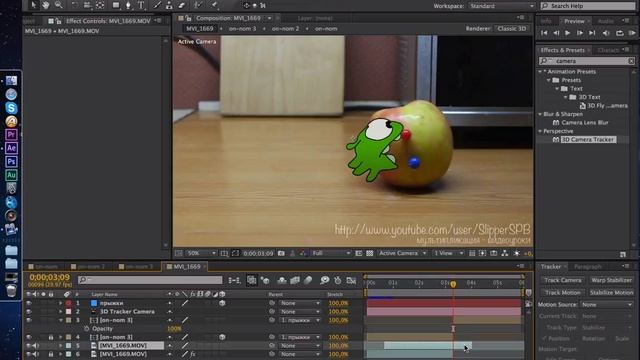Click the Warp Stabilizer button
The width and height of the screenshot is (640, 360).
point(611,280)
